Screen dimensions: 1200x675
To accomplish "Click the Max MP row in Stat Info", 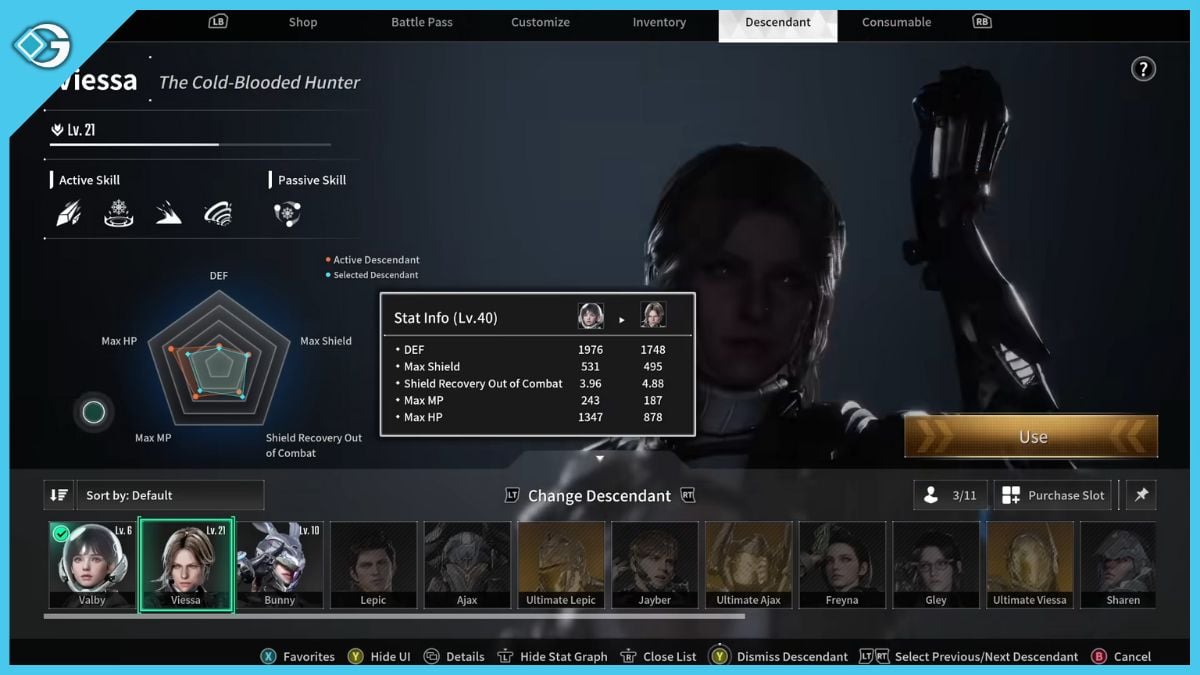I will coord(537,401).
